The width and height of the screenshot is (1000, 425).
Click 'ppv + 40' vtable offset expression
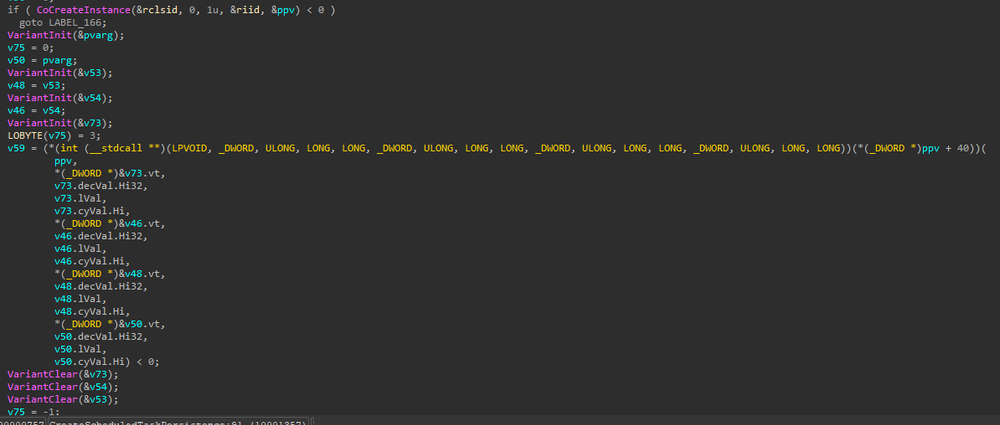point(943,148)
